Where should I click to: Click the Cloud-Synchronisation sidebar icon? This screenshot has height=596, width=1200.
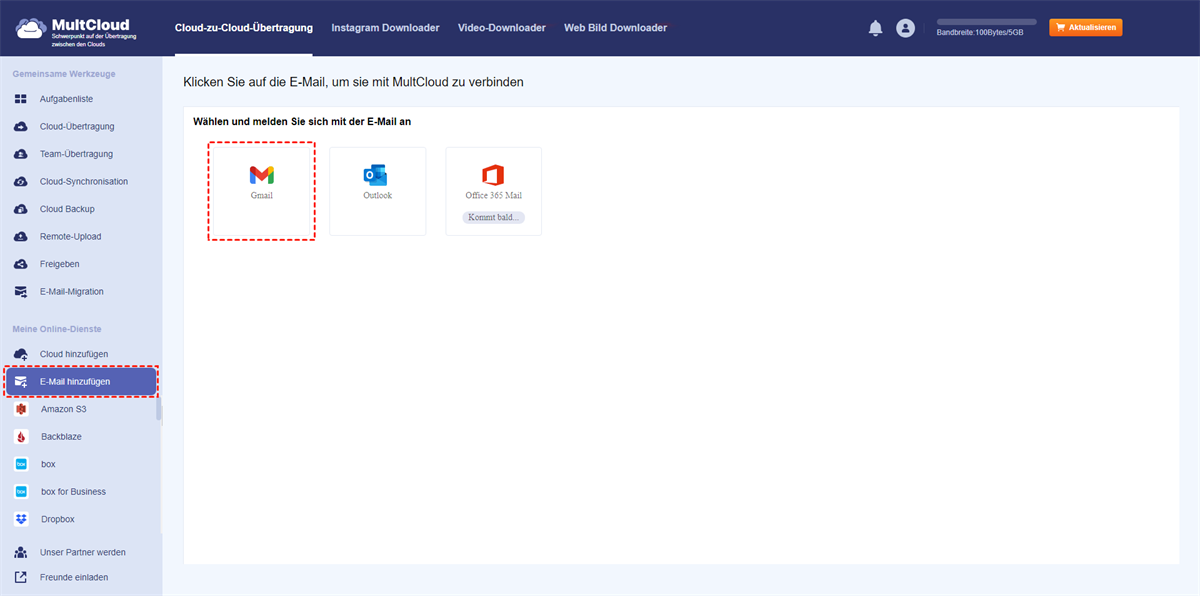[x=20, y=182]
